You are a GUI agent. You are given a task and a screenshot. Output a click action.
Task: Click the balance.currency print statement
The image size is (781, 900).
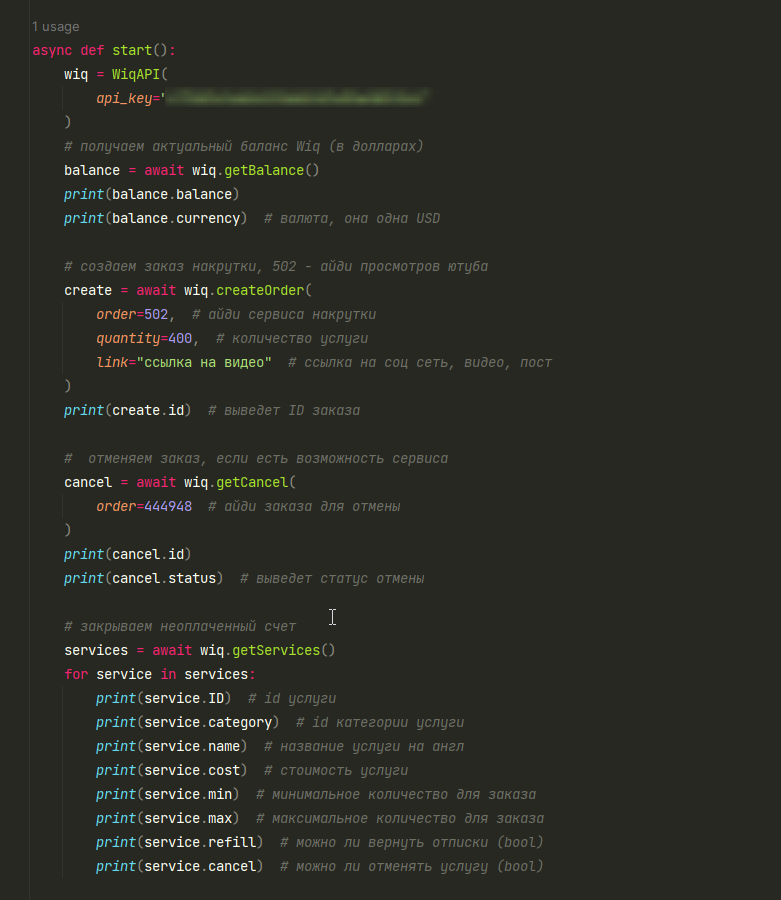tap(156, 219)
